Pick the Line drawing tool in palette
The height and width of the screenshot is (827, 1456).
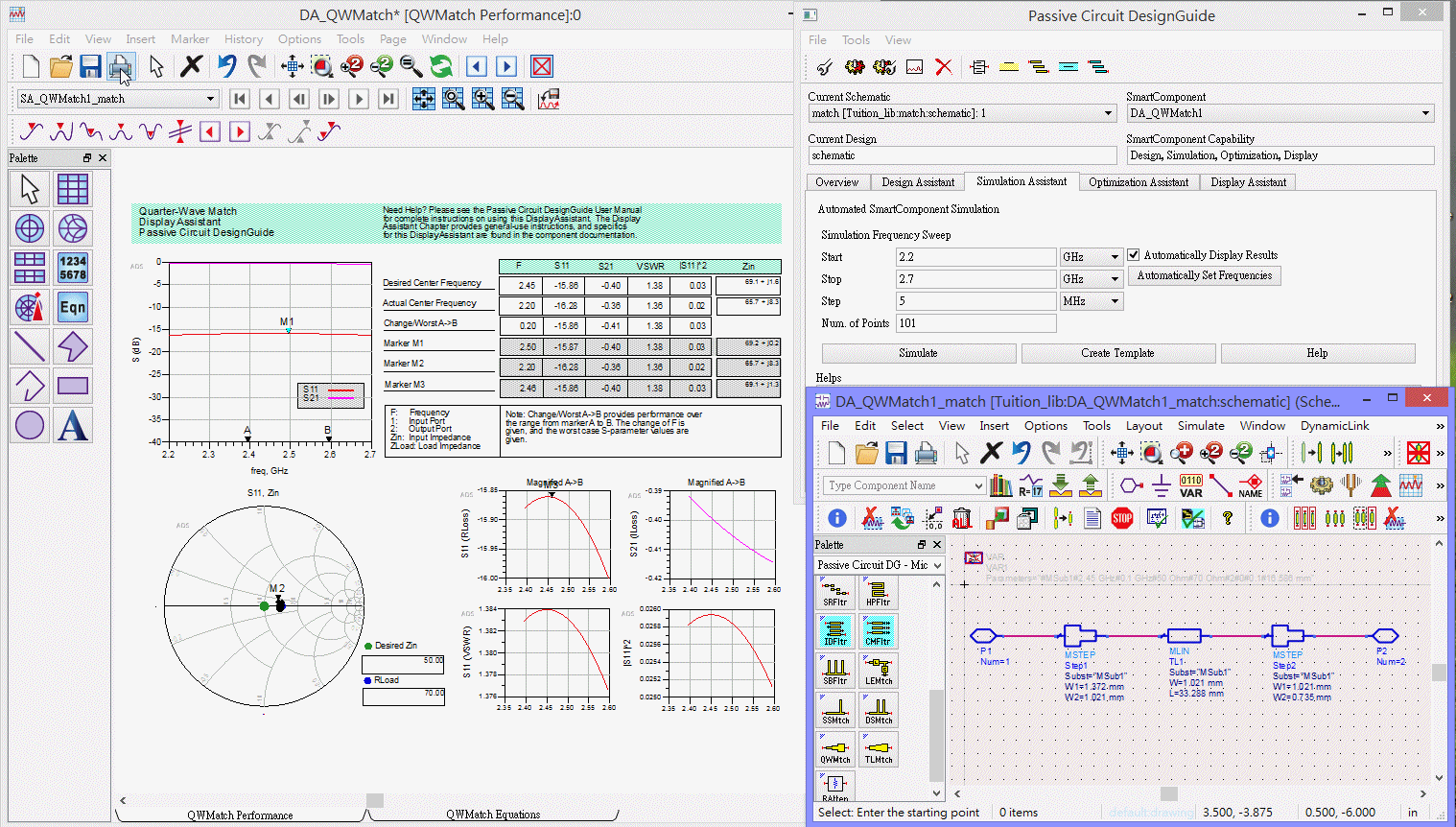30,346
